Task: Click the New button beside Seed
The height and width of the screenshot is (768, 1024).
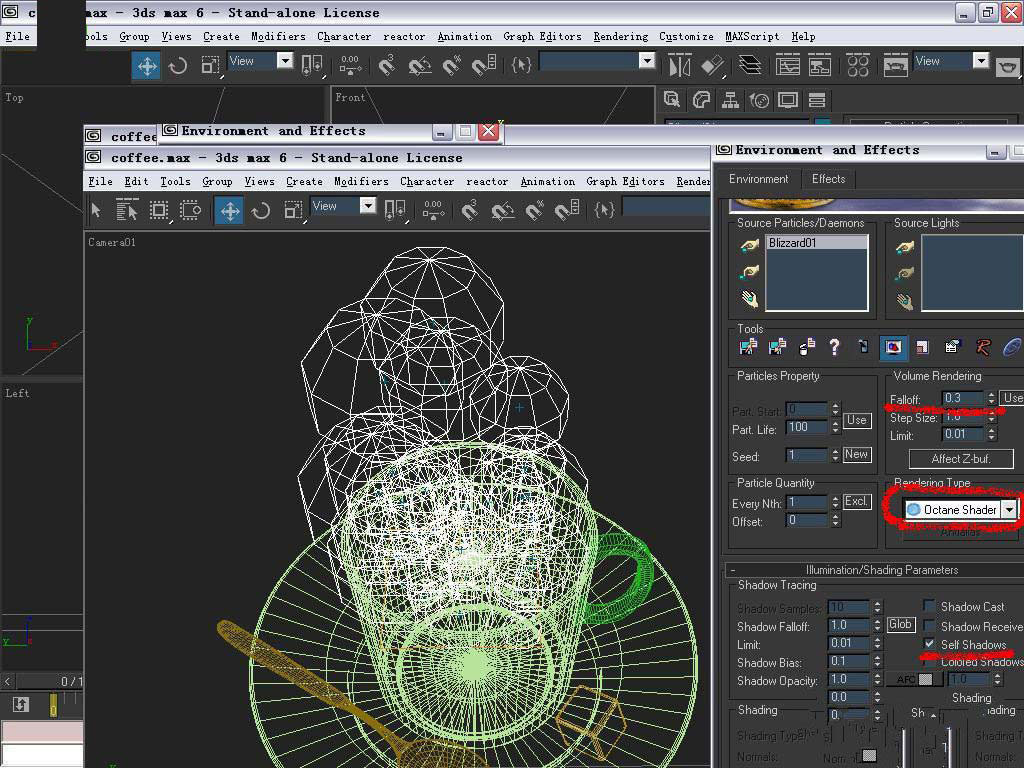Action: [856, 454]
